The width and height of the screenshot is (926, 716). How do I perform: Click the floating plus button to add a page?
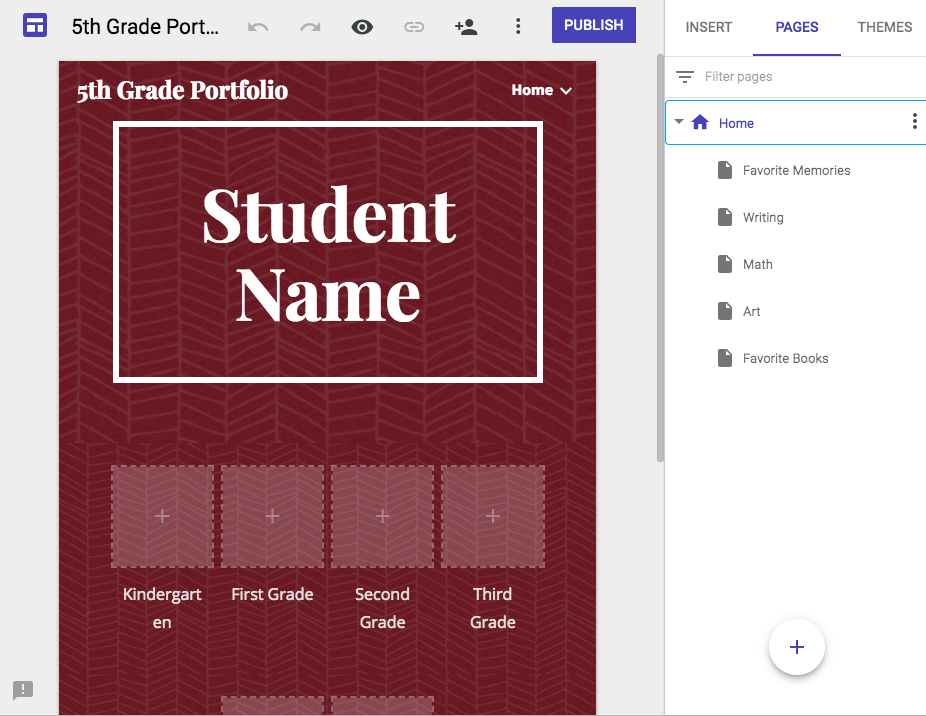[x=796, y=647]
